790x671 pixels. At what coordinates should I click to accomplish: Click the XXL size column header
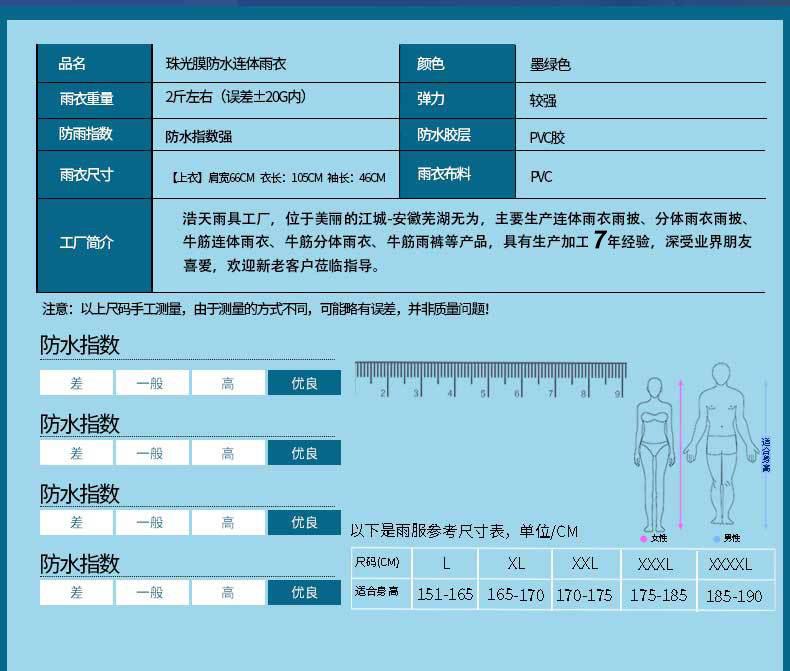[584, 564]
